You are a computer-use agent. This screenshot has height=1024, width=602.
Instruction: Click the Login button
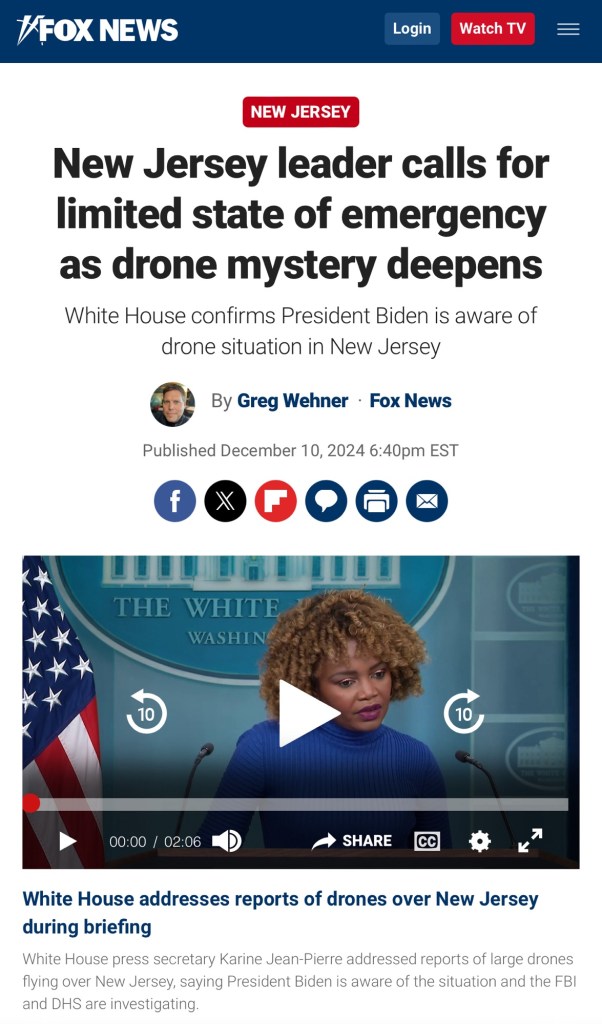[x=412, y=29]
